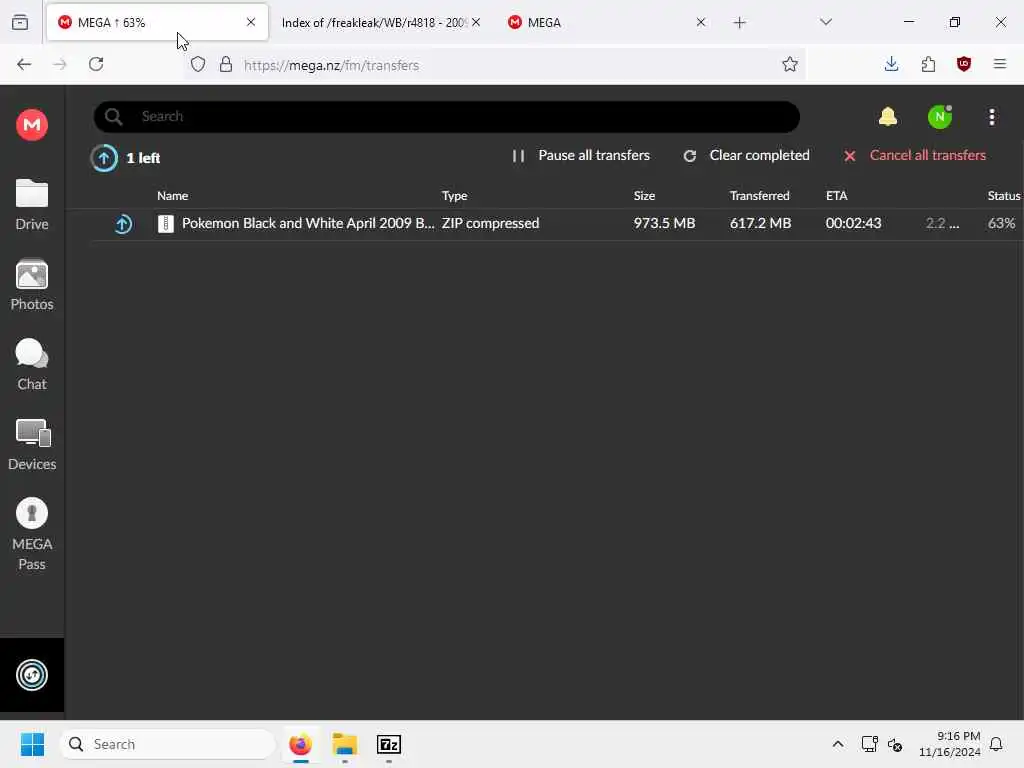Click the 617.2 MB transferred value
Viewport: 1024px width, 768px height.
tap(760, 223)
